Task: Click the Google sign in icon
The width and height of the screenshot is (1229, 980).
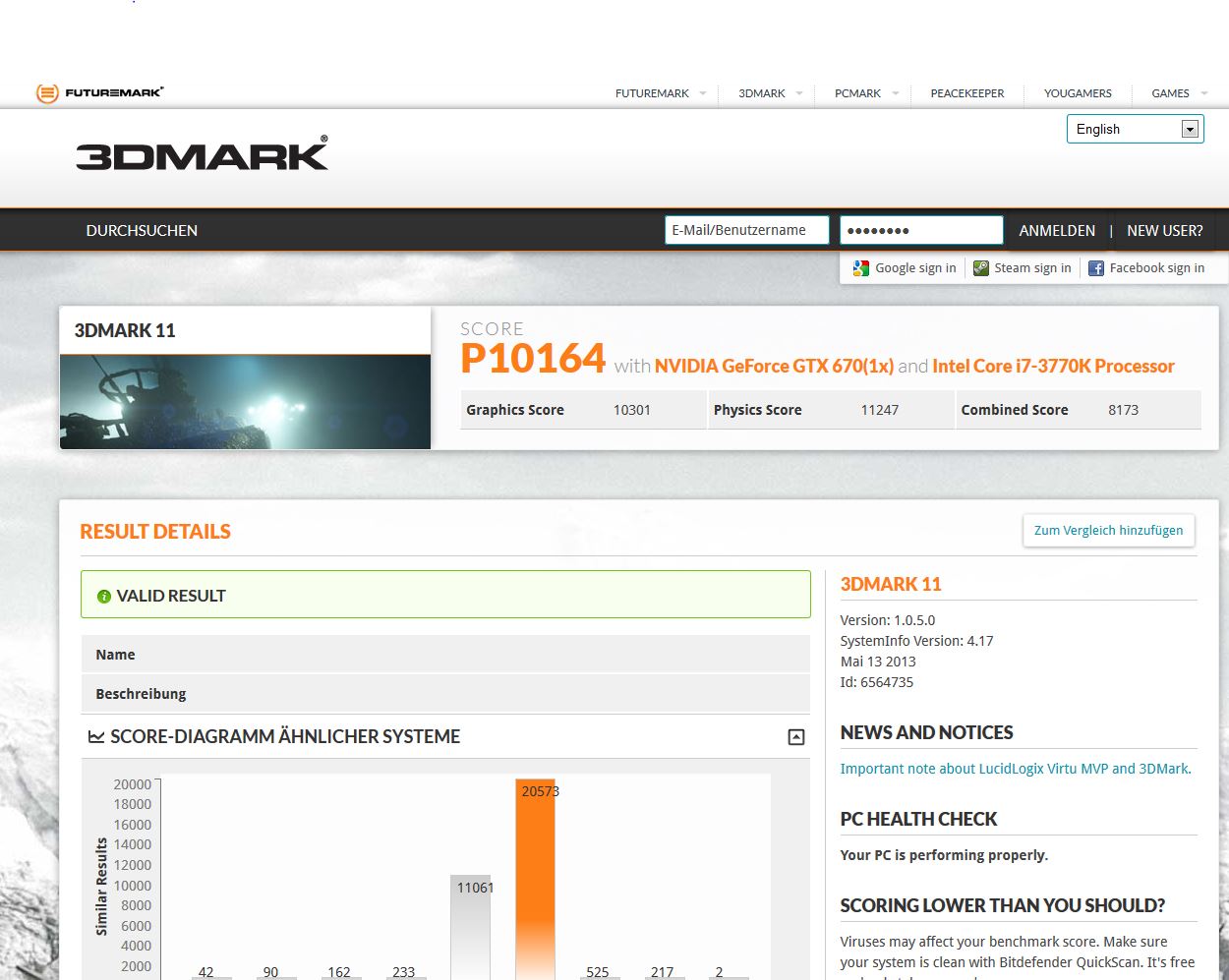Action: click(x=861, y=268)
